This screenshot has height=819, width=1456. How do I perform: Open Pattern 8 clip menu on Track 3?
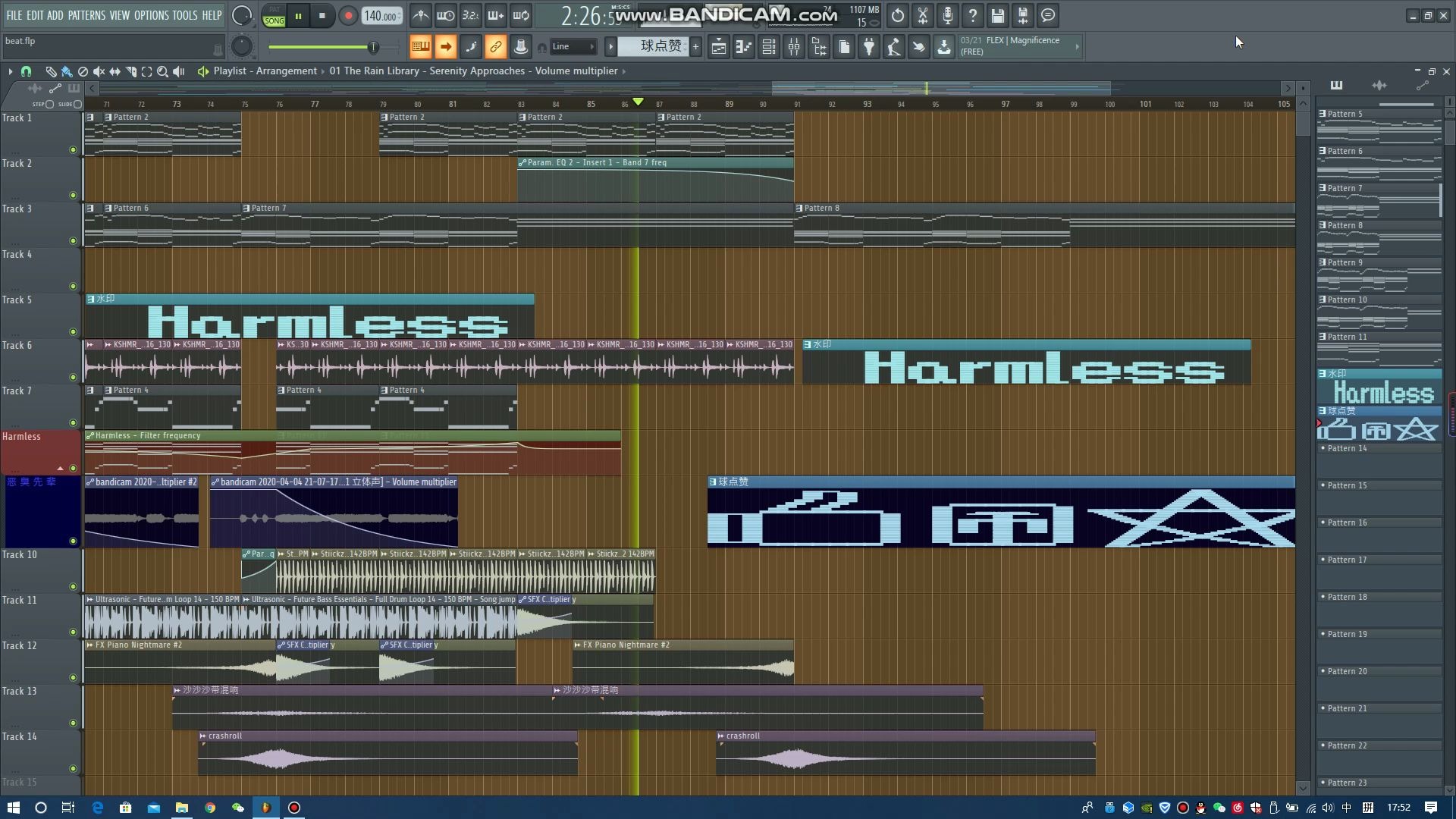[x=799, y=209]
